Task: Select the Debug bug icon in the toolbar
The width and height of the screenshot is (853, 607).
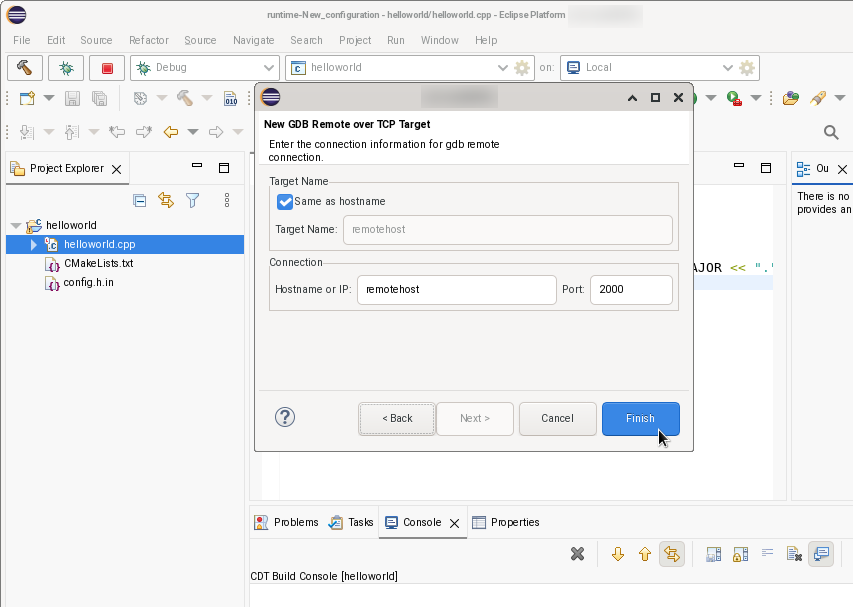Action: (66, 68)
